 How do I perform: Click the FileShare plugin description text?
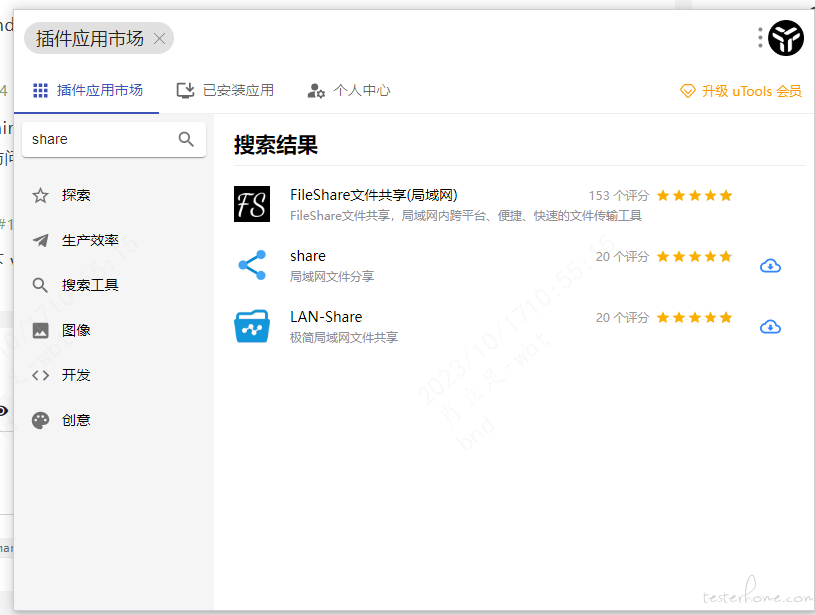point(466,216)
